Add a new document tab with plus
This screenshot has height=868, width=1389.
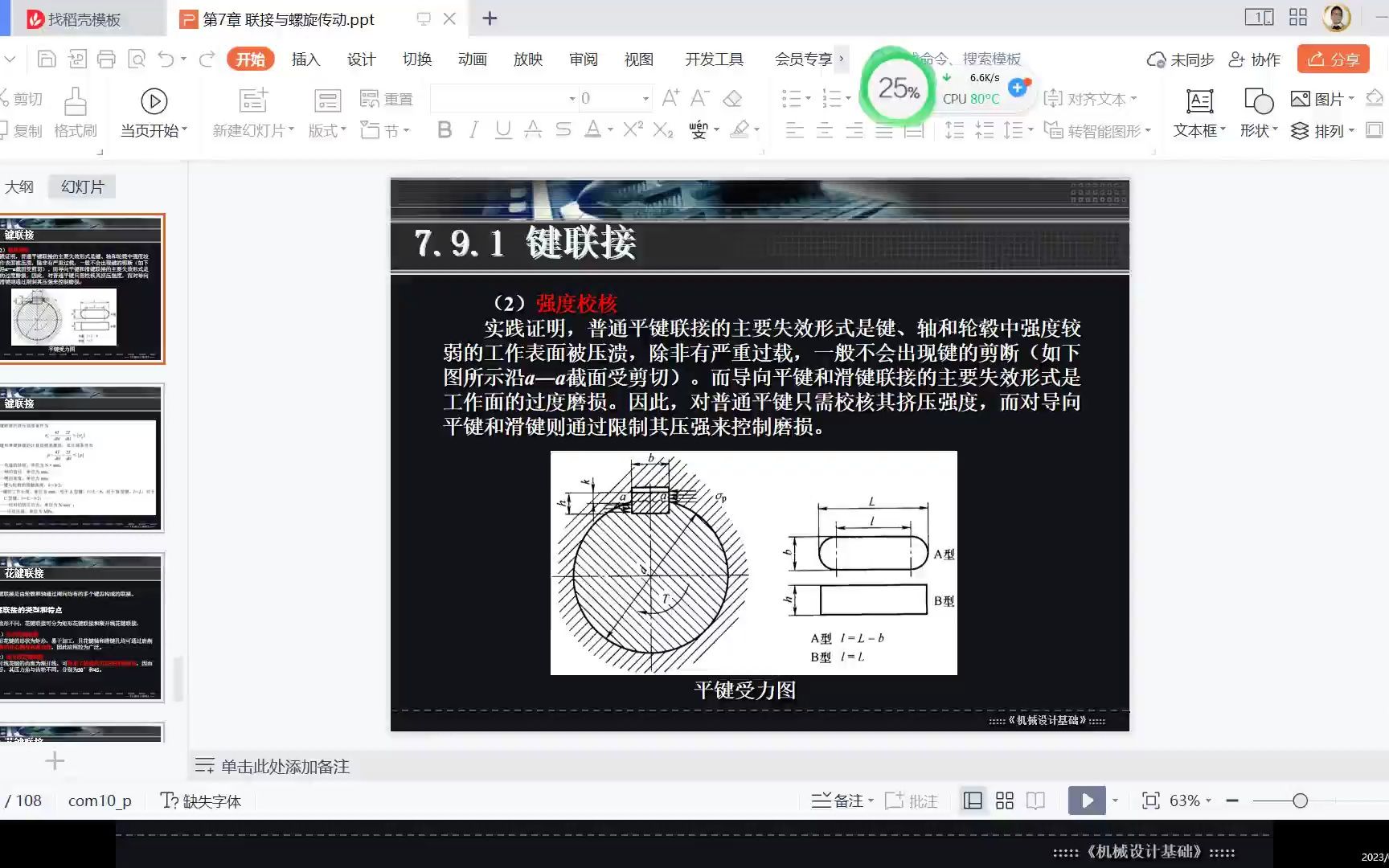(x=490, y=18)
